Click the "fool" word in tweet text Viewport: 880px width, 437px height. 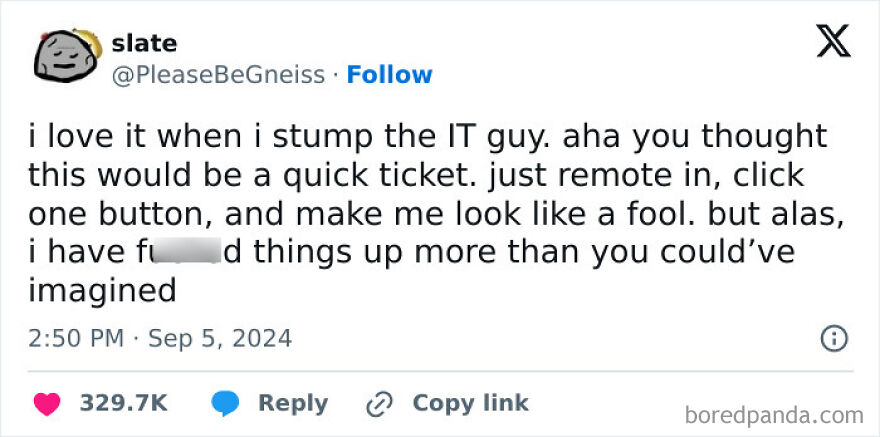678,213
